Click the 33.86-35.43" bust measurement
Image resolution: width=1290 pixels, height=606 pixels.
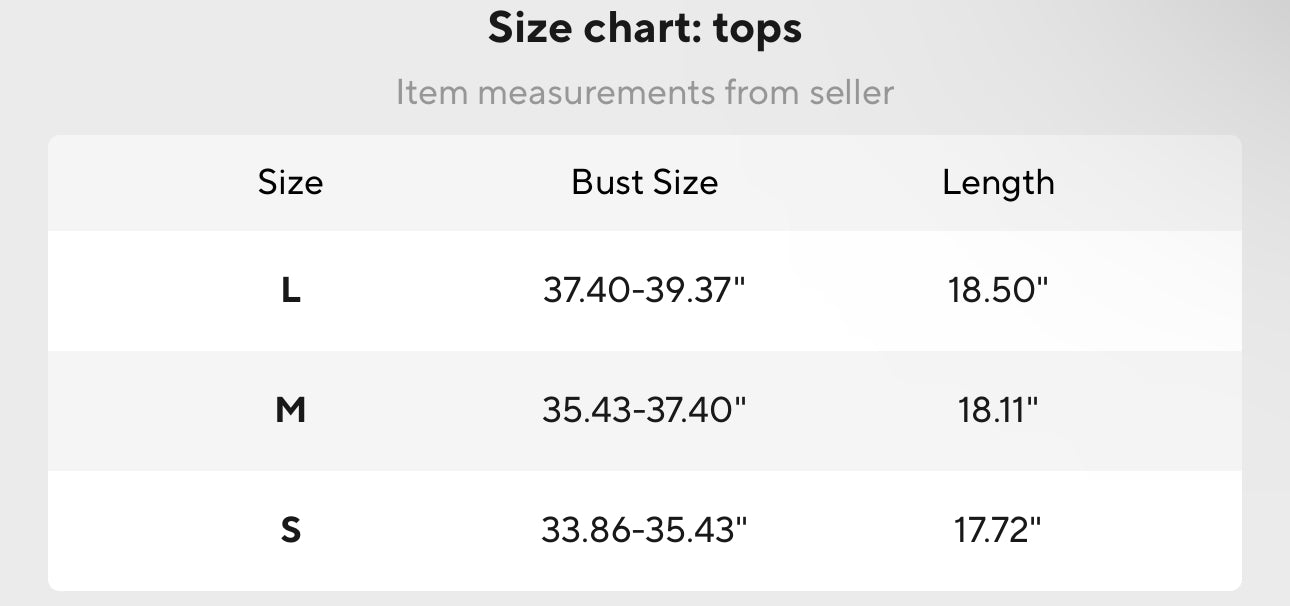pos(645,529)
